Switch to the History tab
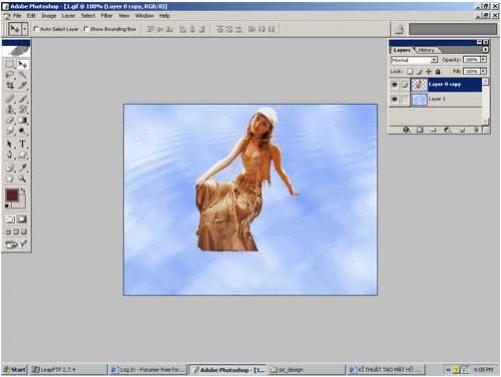Viewport: 501px width, 377px height. [x=426, y=50]
